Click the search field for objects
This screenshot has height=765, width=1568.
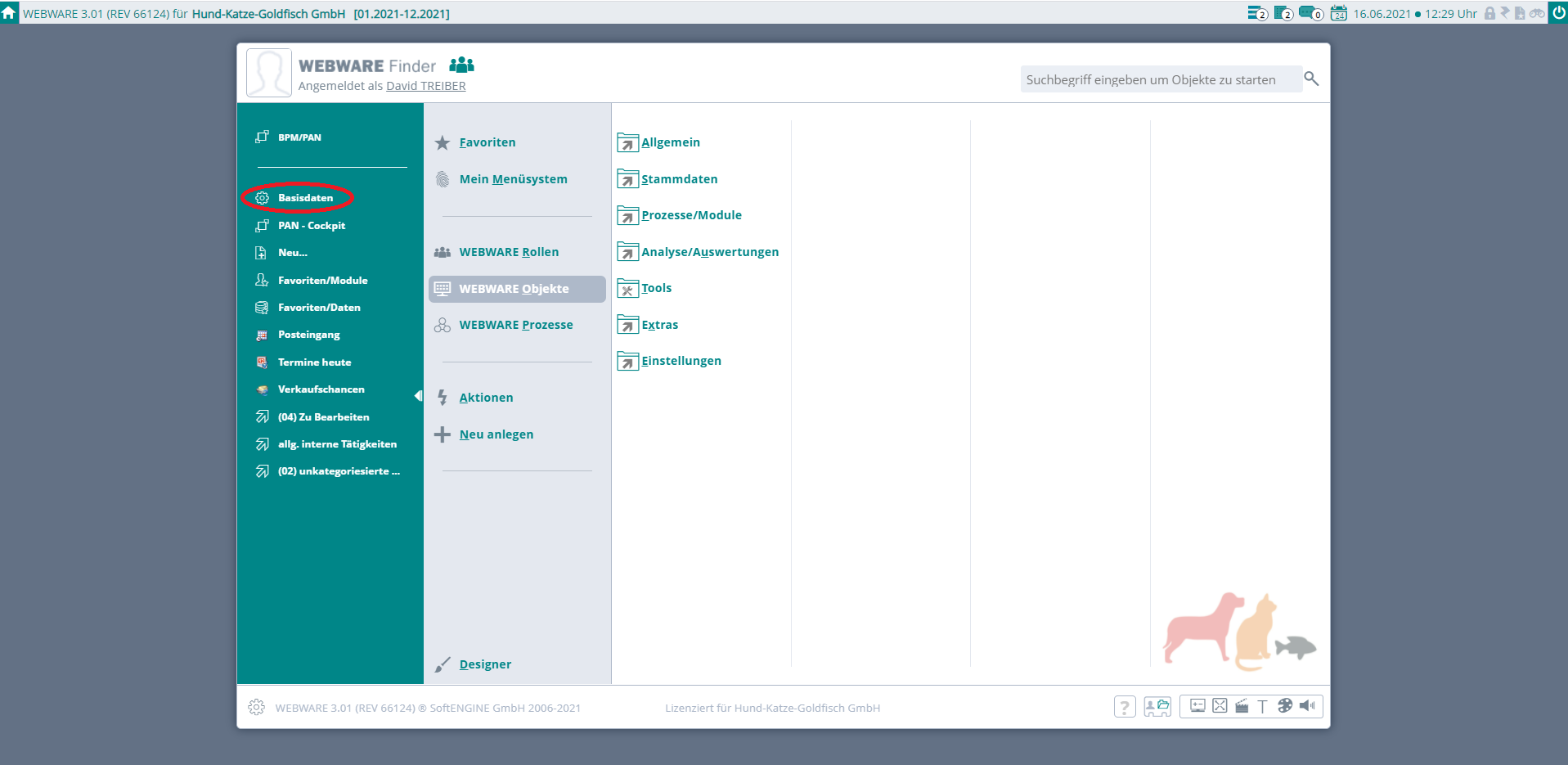point(1159,79)
